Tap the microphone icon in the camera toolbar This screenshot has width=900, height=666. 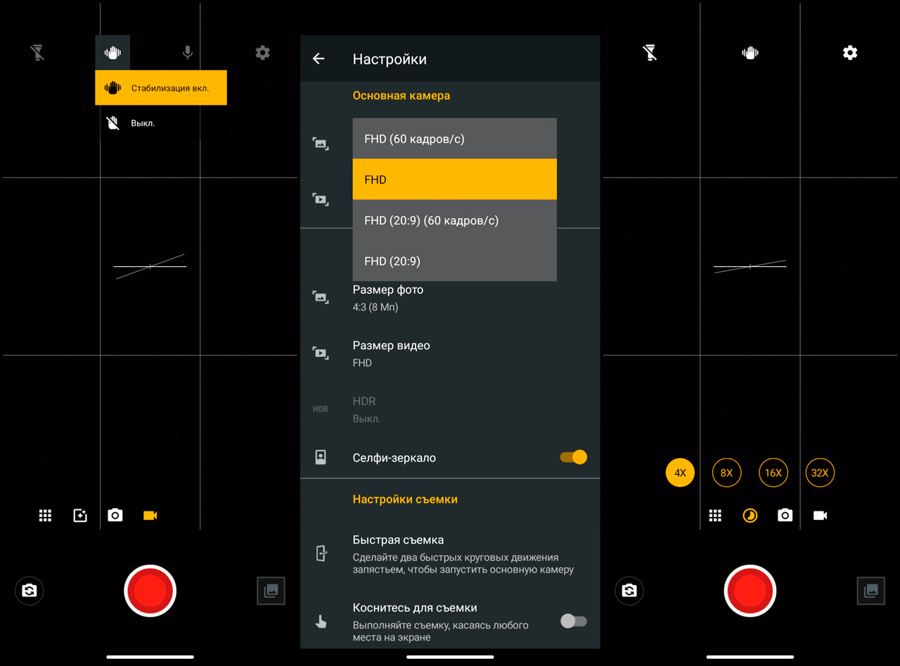187,52
